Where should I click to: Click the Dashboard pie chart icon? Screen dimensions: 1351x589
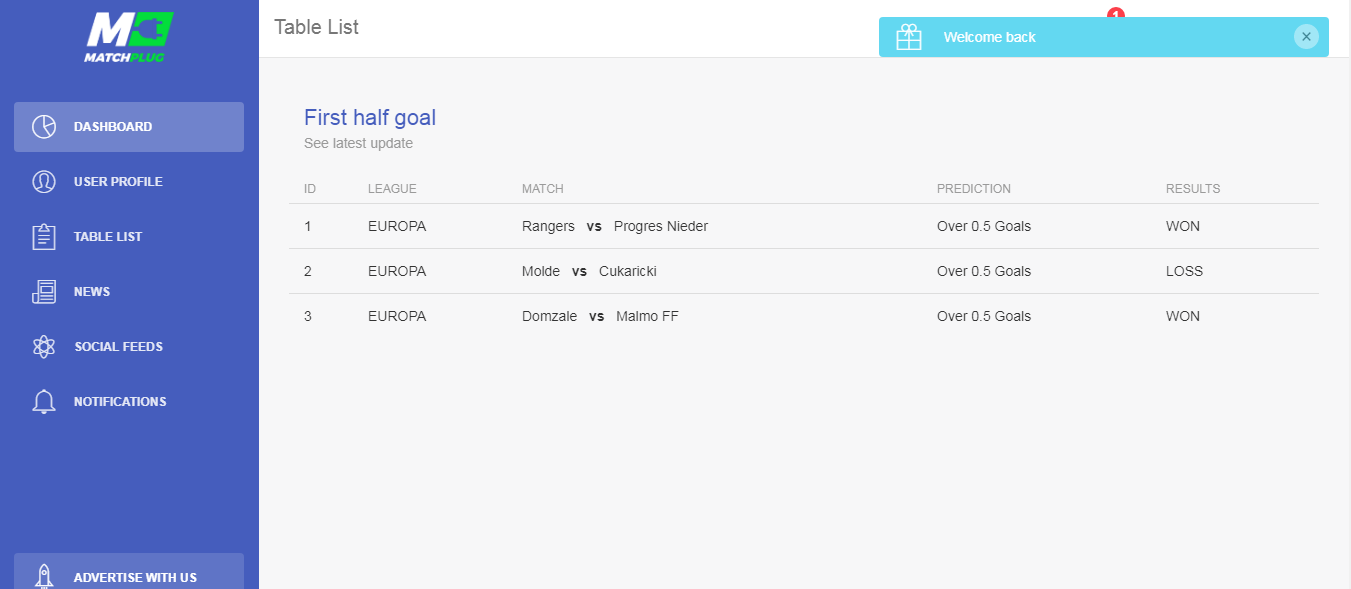tap(43, 127)
